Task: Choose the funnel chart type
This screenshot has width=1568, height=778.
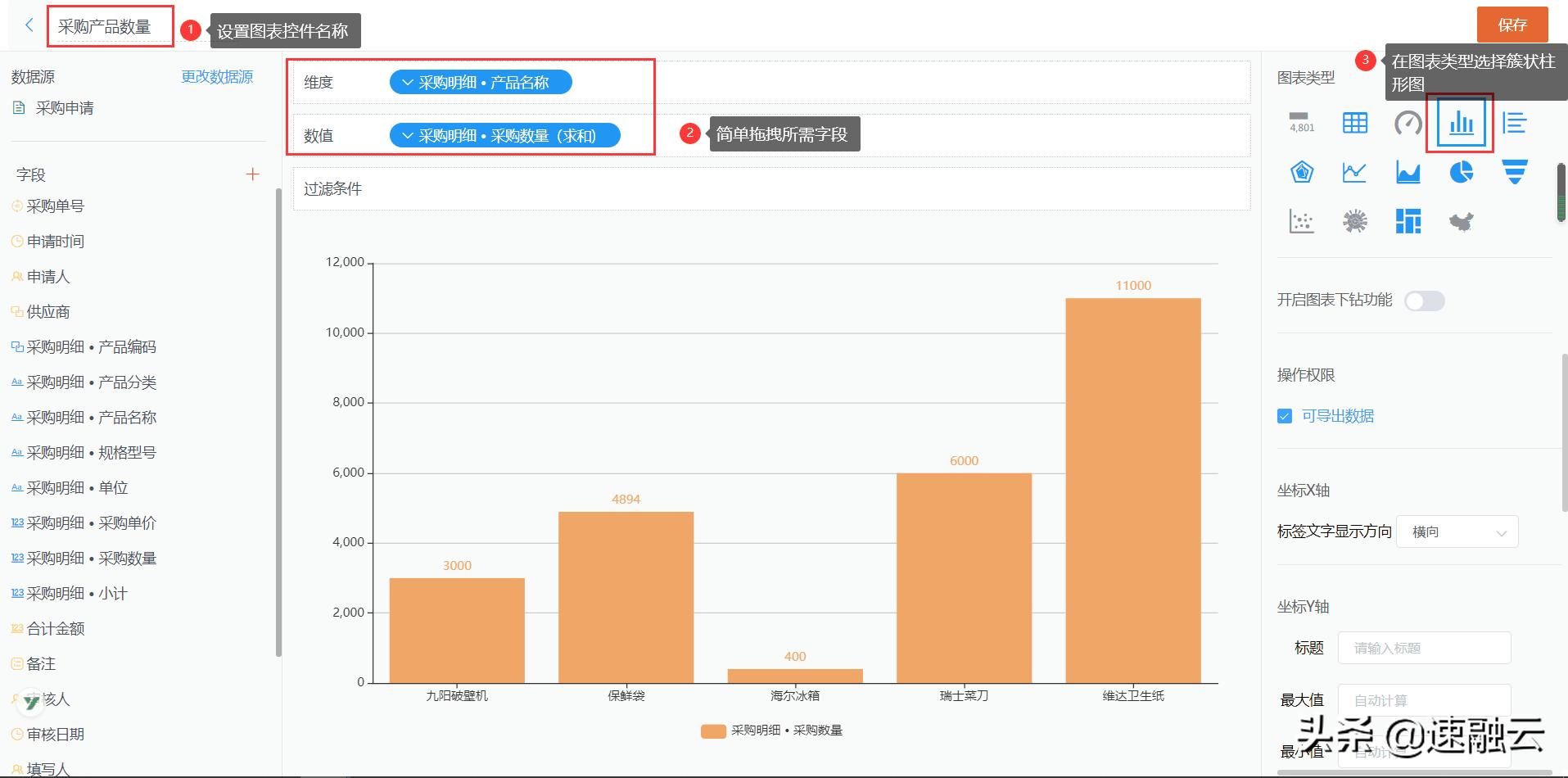Action: click(1514, 172)
